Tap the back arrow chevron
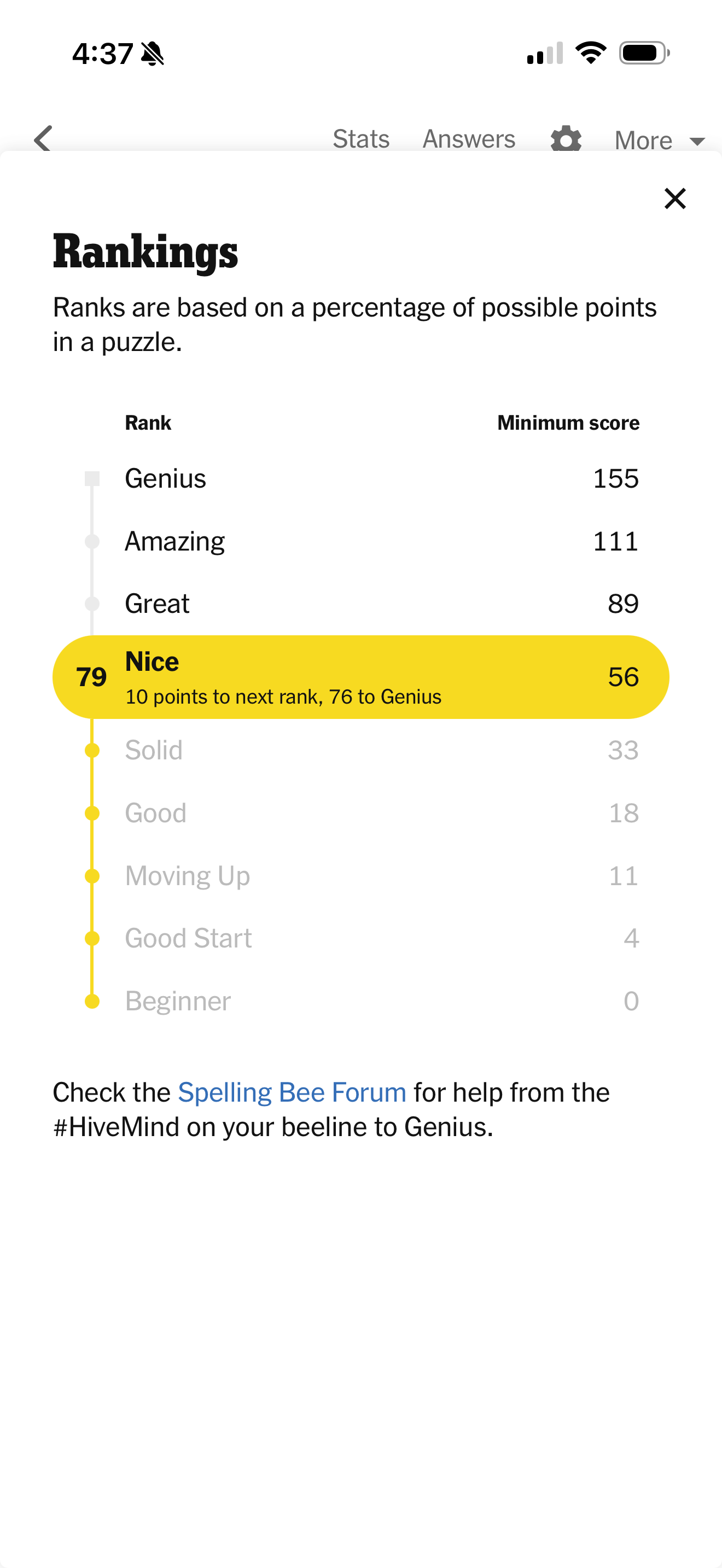Viewport: 722px width, 1568px height. click(43, 139)
